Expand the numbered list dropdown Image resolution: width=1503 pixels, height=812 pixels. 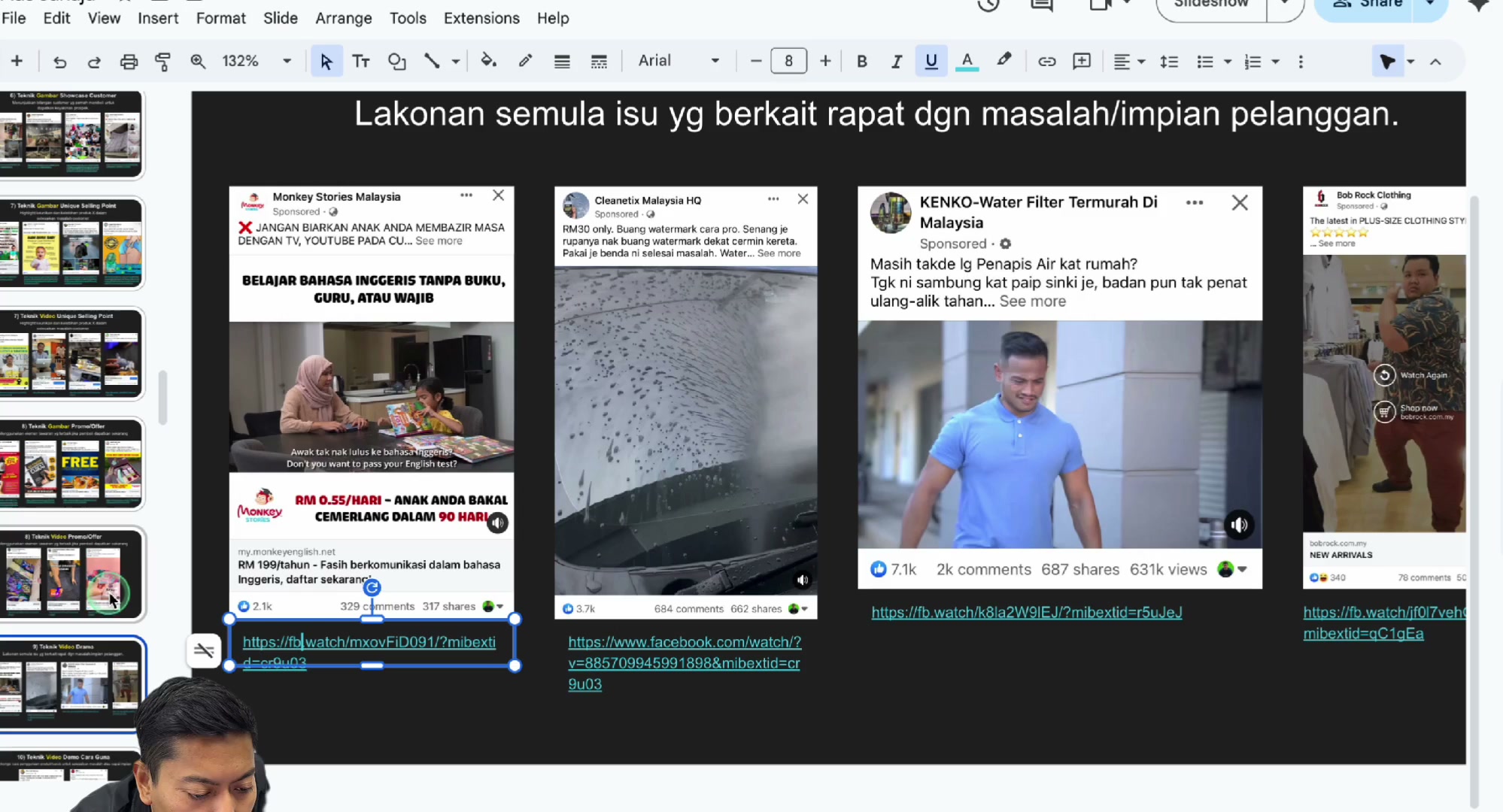tap(1275, 62)
